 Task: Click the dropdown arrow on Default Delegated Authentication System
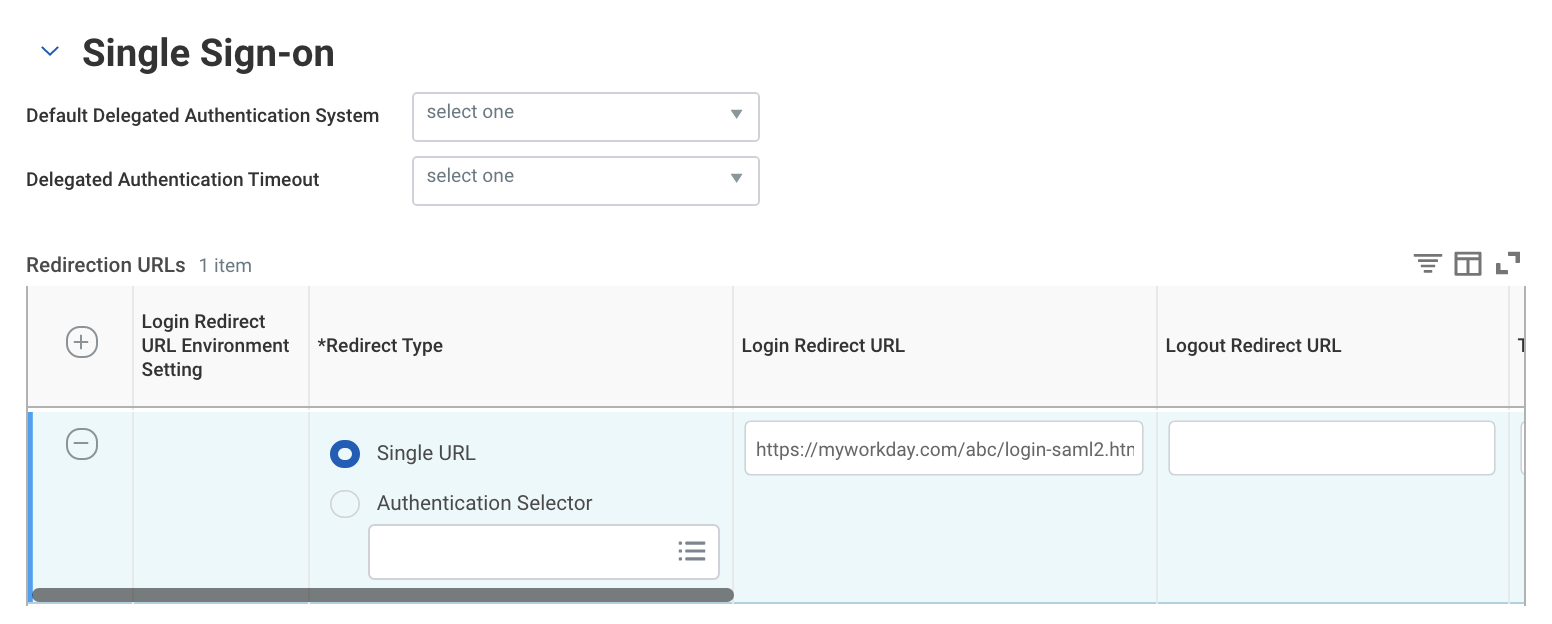pos(737,117)
